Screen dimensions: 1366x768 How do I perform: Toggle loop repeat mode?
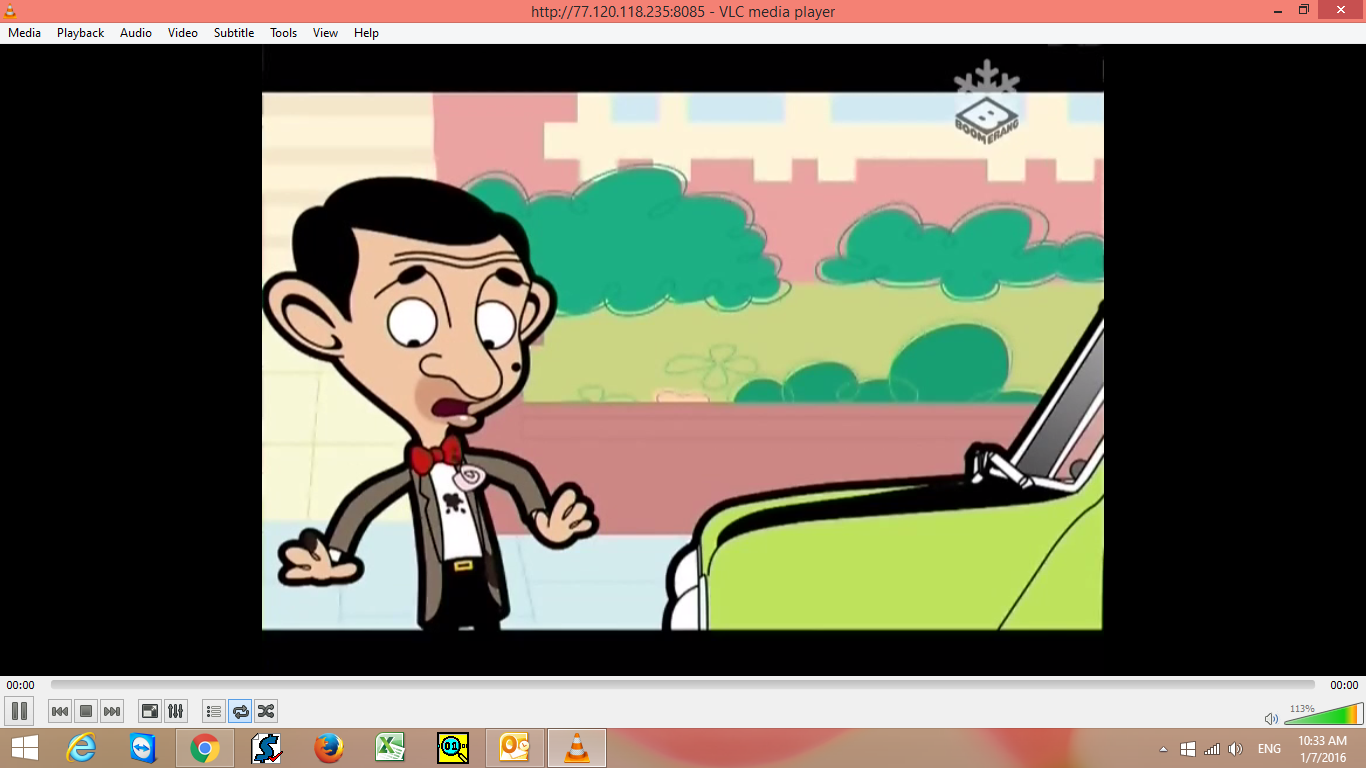[240, 711]
